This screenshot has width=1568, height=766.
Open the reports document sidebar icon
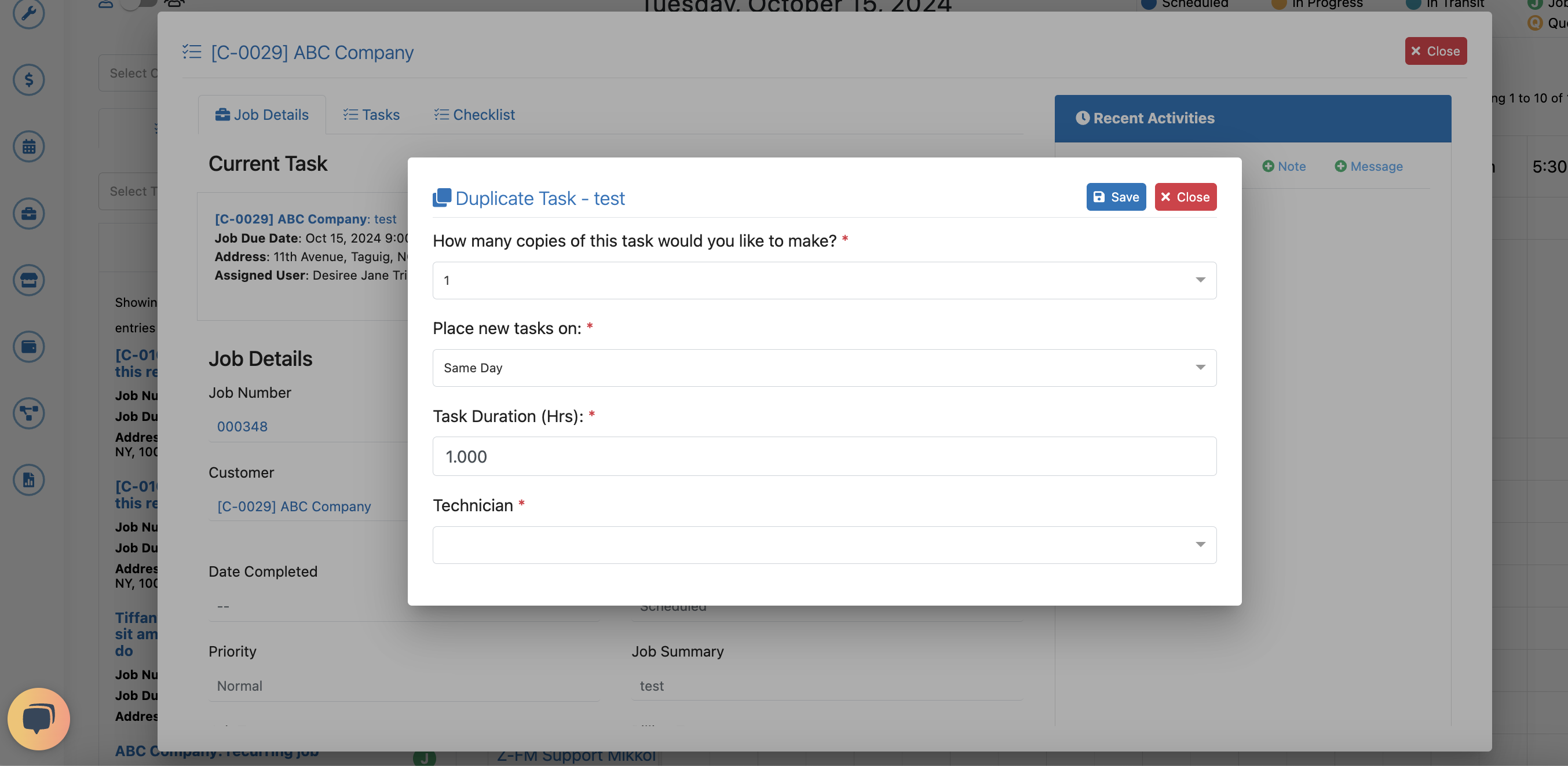pos(28,480)
